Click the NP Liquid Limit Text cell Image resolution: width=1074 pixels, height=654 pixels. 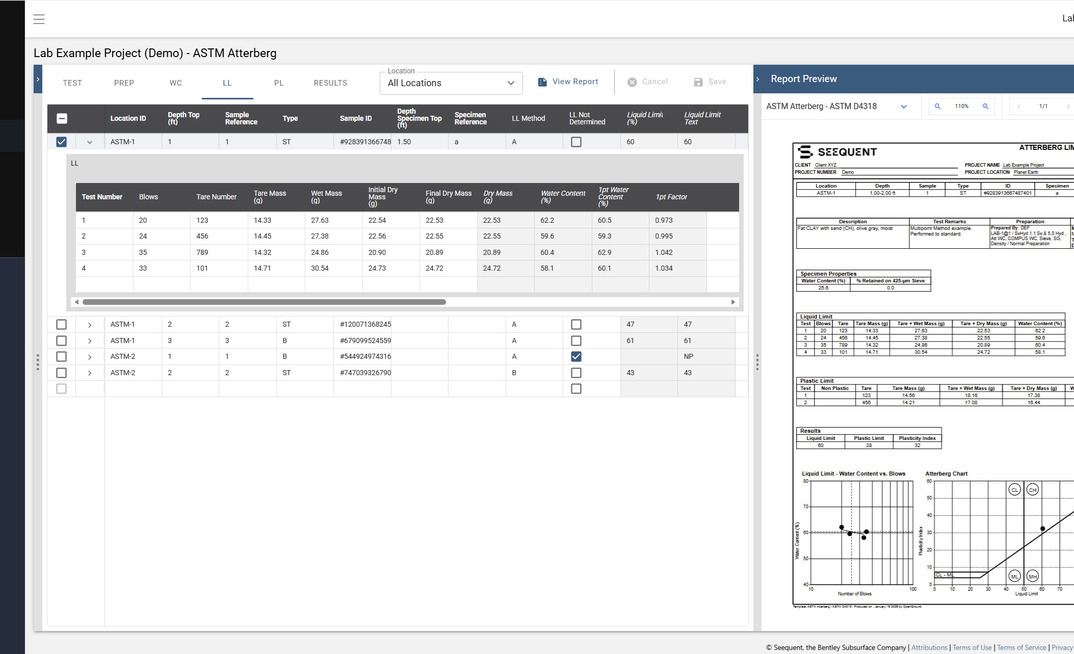(706, 357)
